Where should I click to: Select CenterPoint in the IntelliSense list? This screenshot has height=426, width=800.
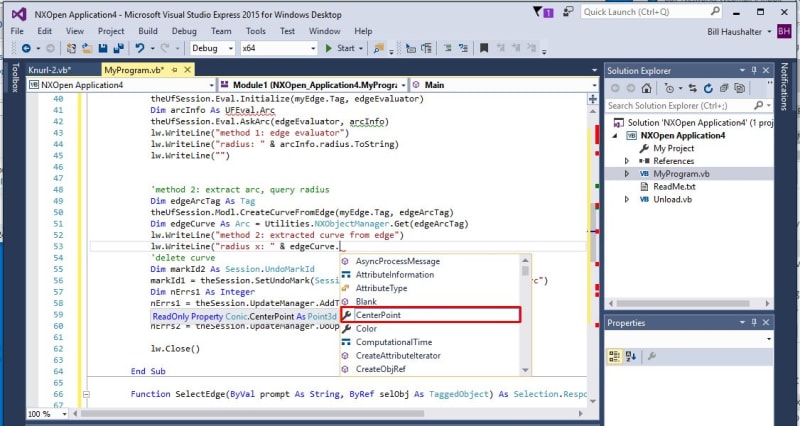[431, 315]
